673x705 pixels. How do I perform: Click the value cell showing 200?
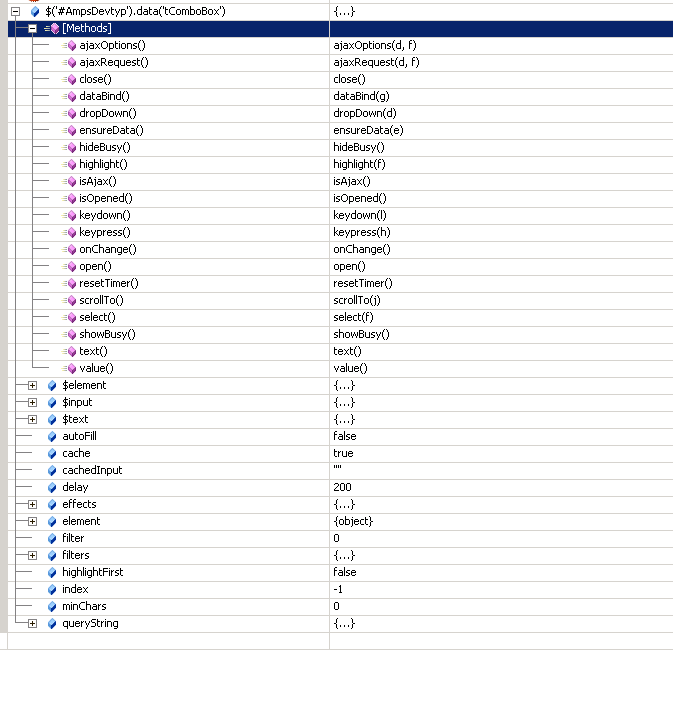click(501, 487)
